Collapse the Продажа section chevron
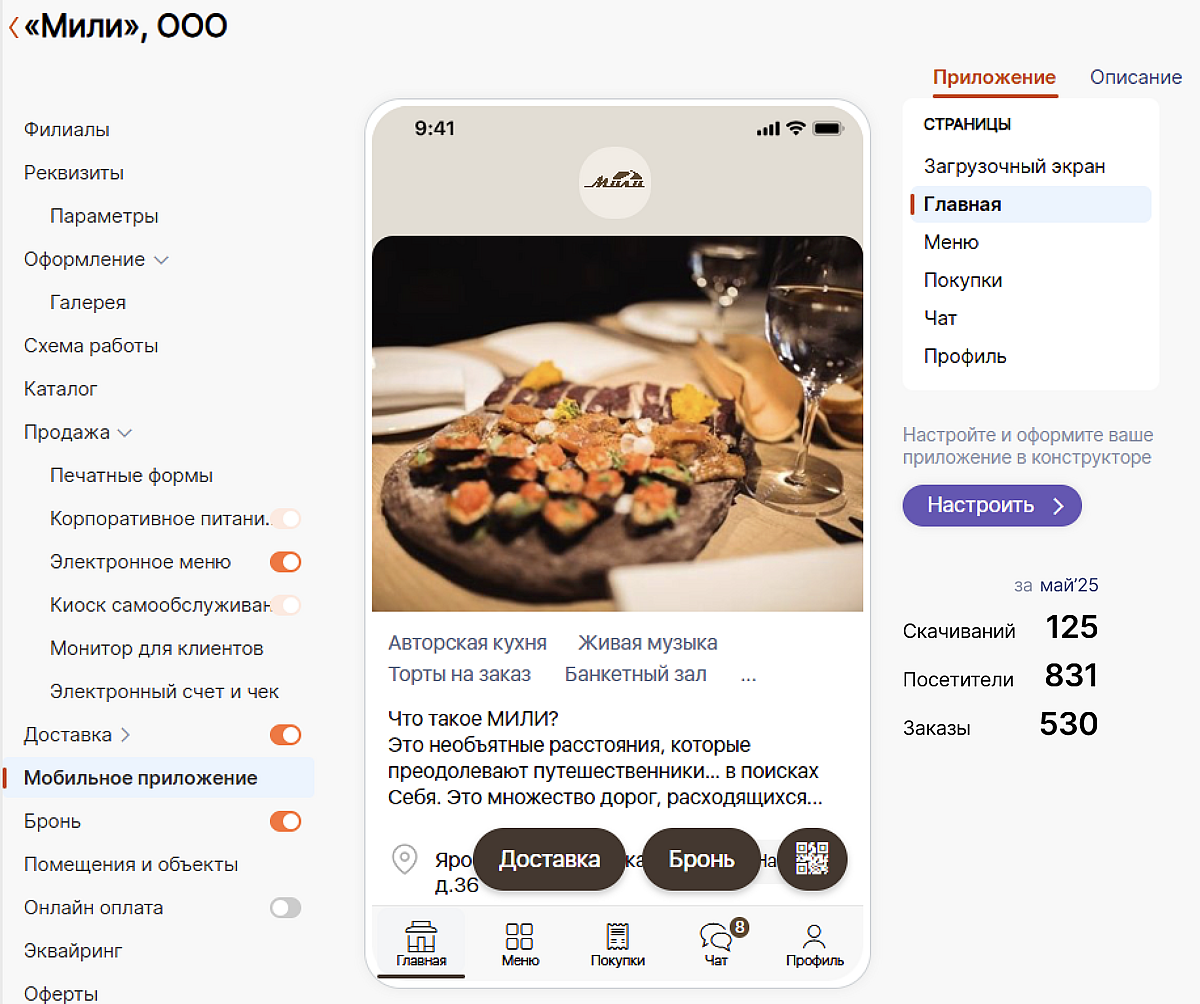The height and width of the screenshot is (1004, 1200). pos(125,433)
